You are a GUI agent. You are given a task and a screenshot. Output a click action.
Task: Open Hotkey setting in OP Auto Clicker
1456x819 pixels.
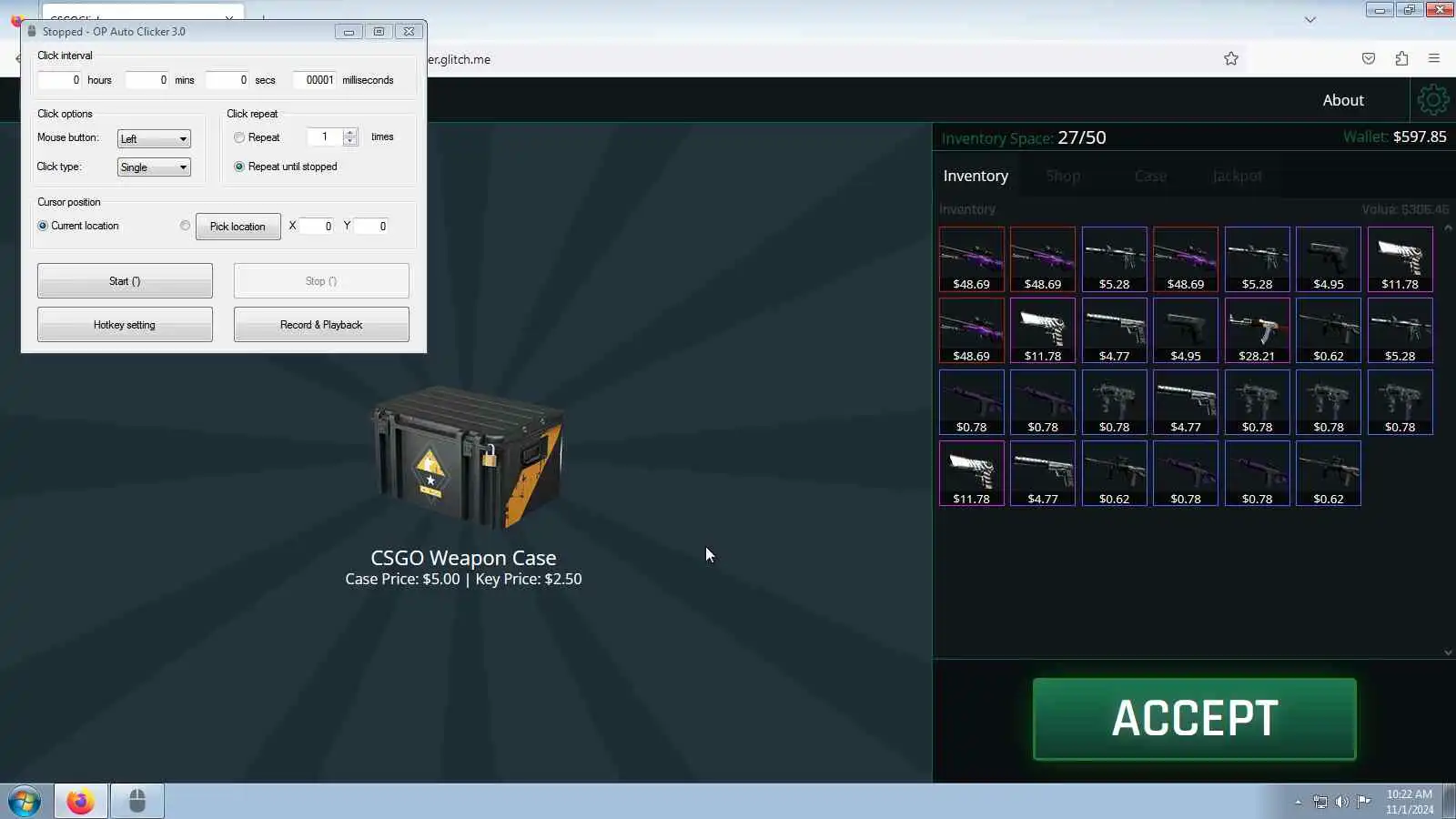(x=125, y=325)
